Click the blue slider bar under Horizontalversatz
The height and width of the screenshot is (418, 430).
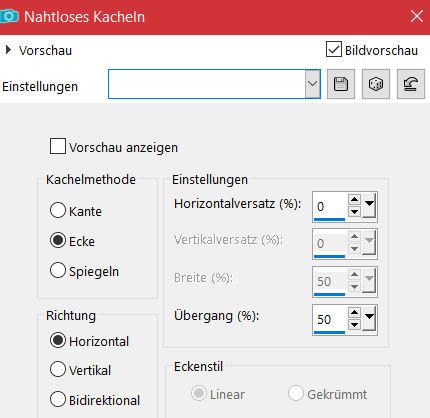tap(329, 220)
